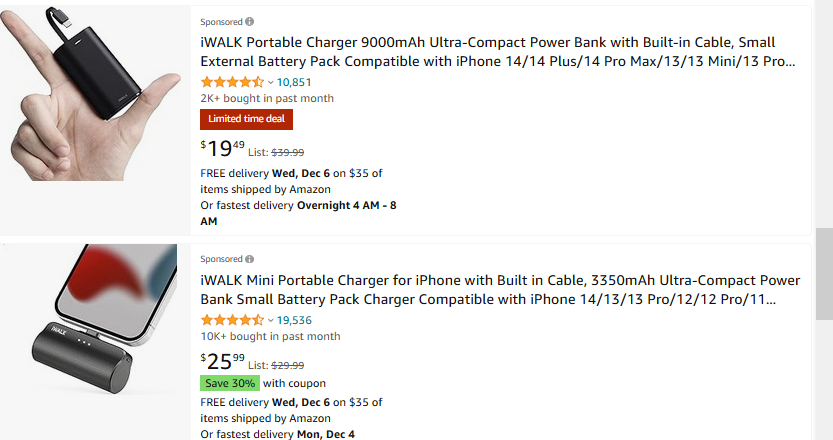833x440 pixels.
Task: Open the 10,851 ratings link
Action: 295,82
